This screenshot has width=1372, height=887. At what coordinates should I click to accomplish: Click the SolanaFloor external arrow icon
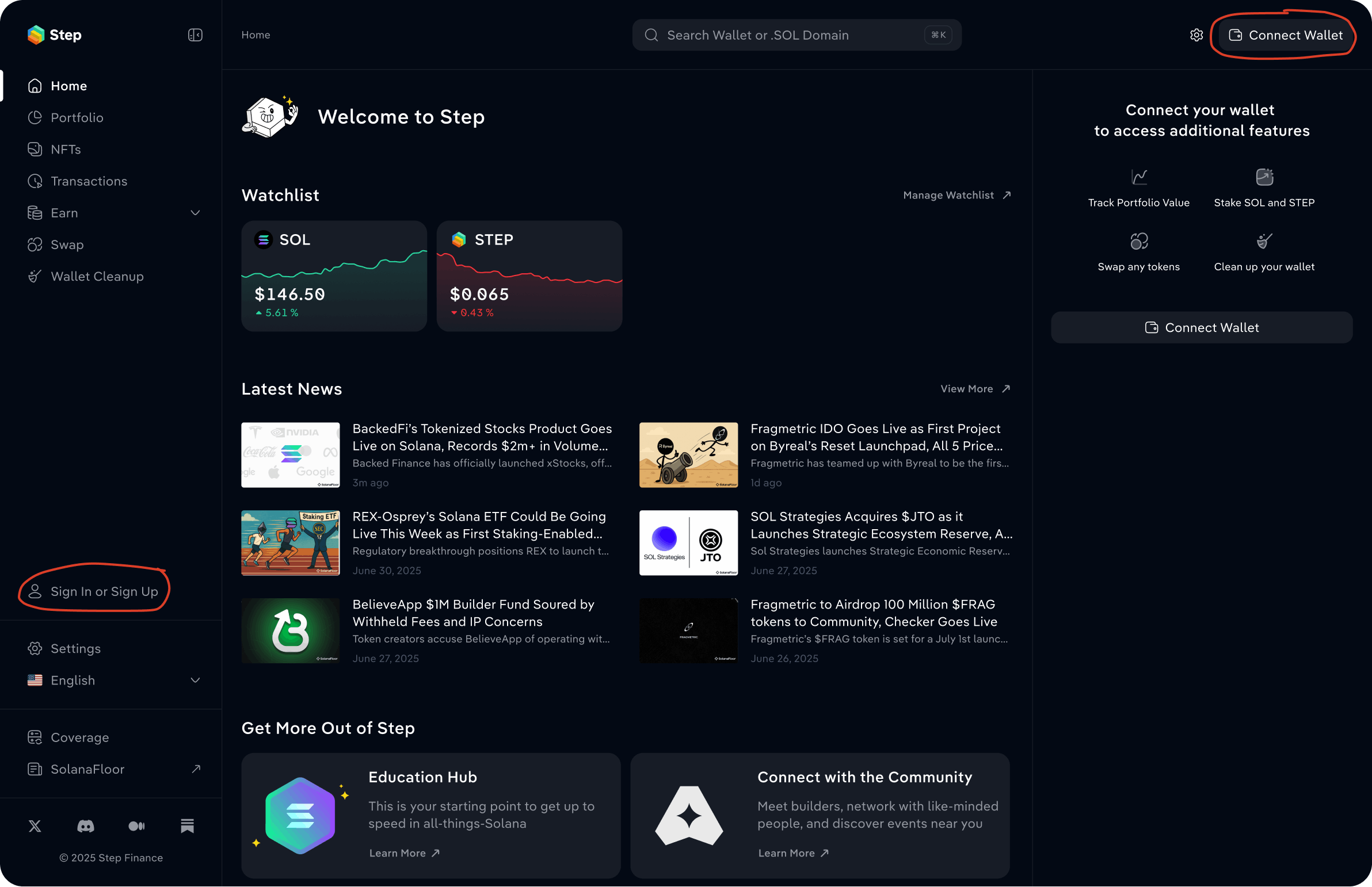coord(196,769)
